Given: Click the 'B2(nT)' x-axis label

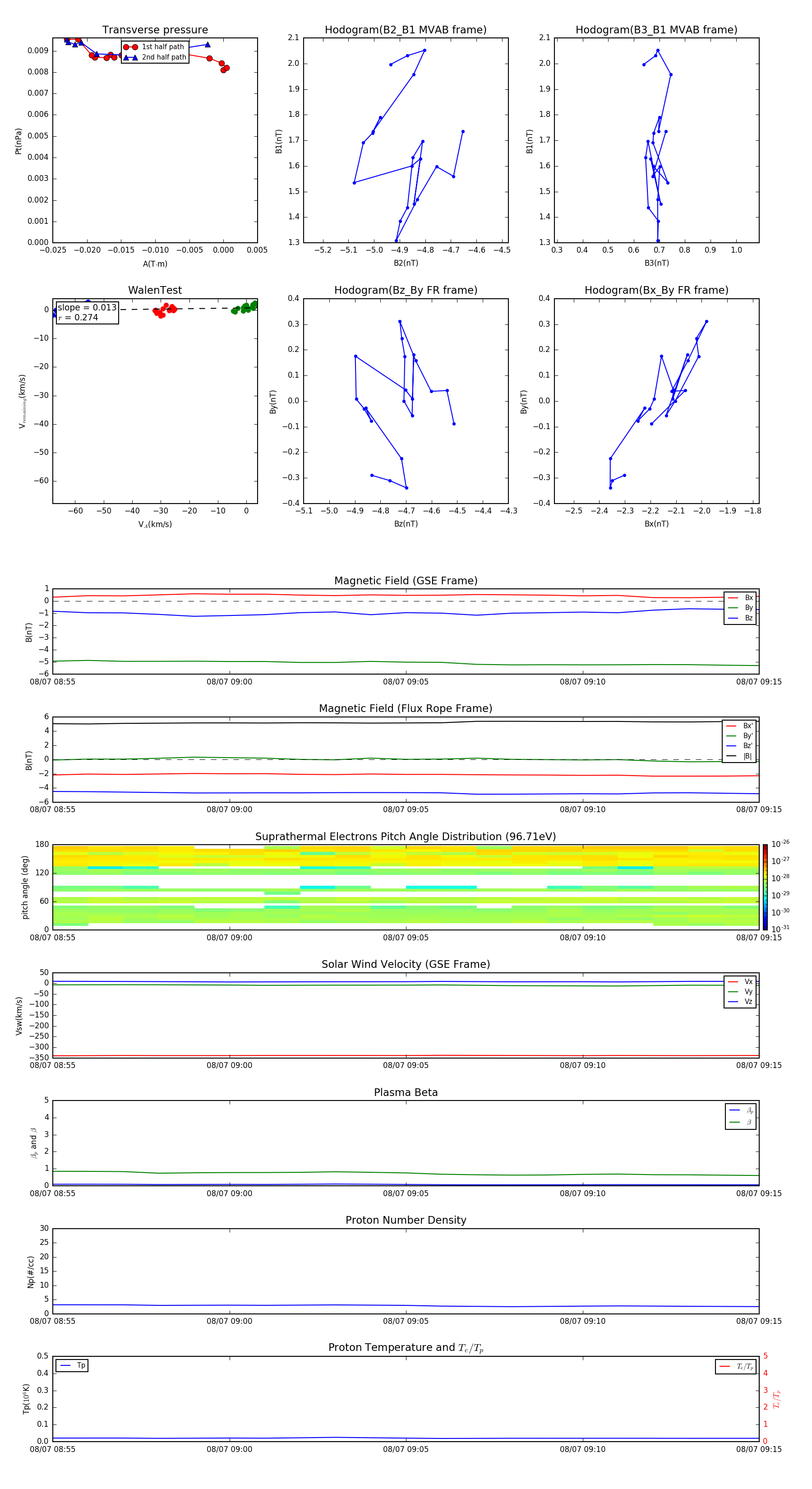Looking at the screenshot, I should (x=406, y=263).
